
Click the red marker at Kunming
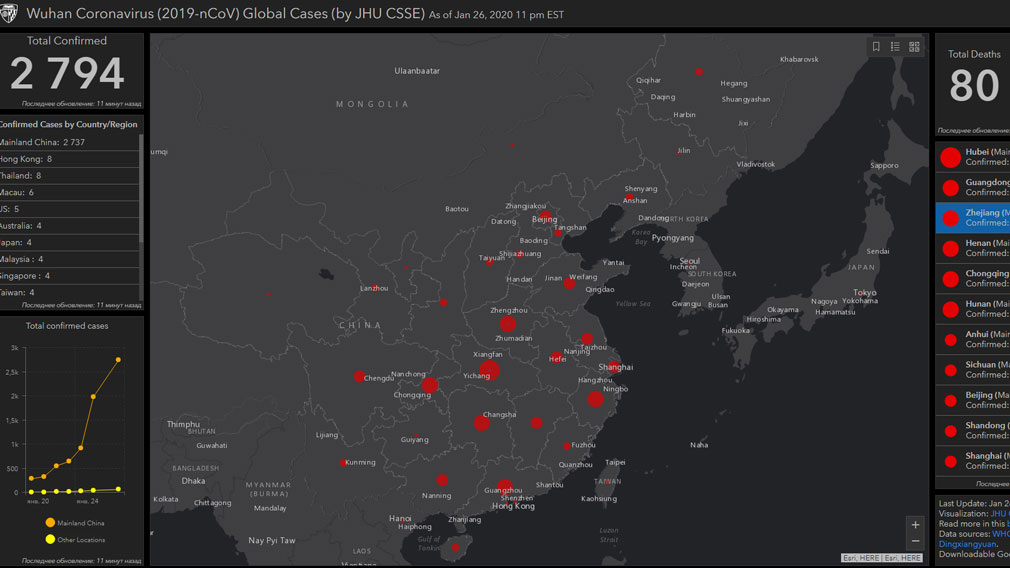[343, 462]
